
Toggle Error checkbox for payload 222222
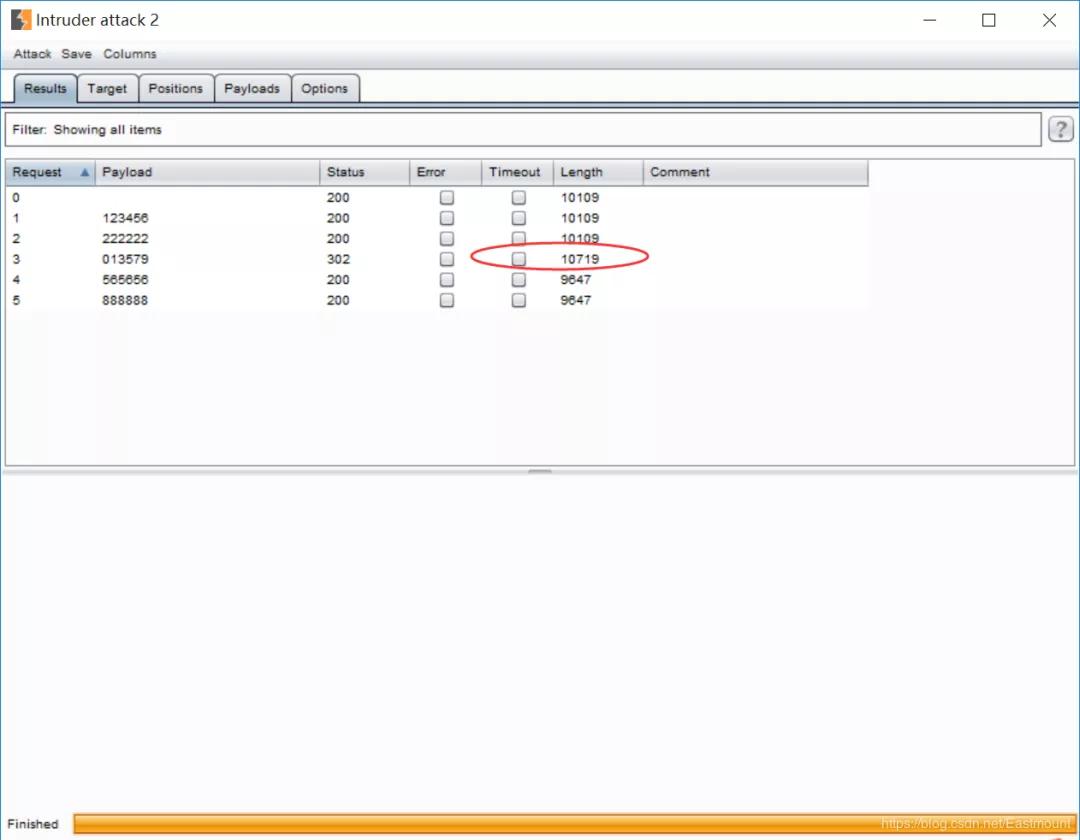coord(447,239)
